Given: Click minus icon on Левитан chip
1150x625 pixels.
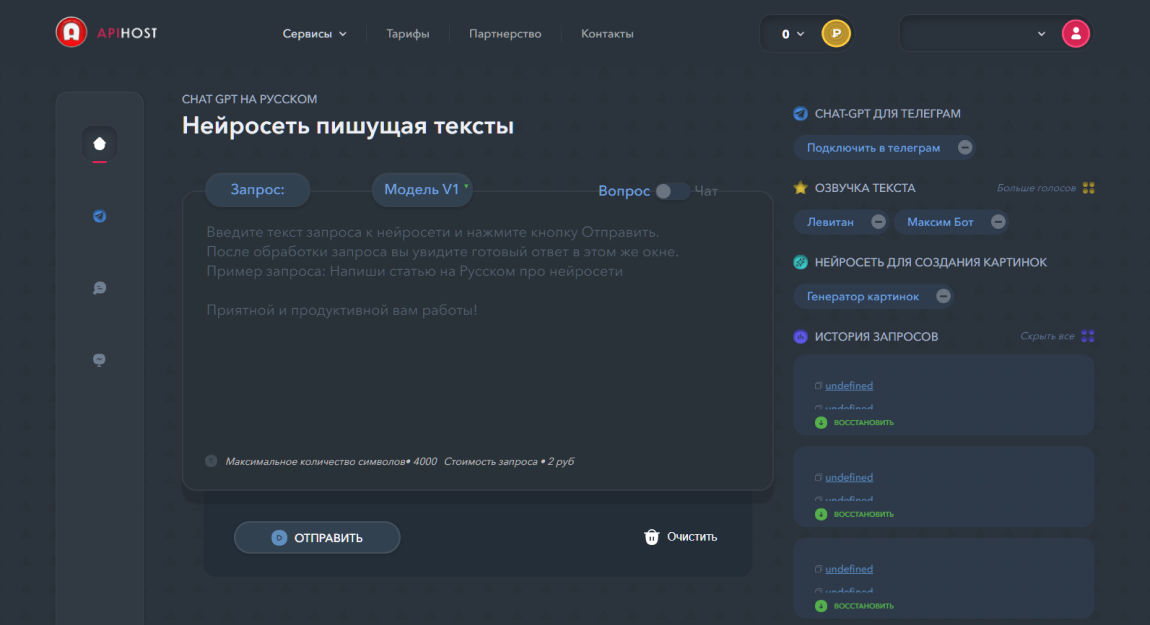Looking at the screenshot, I should coord(878,222).
